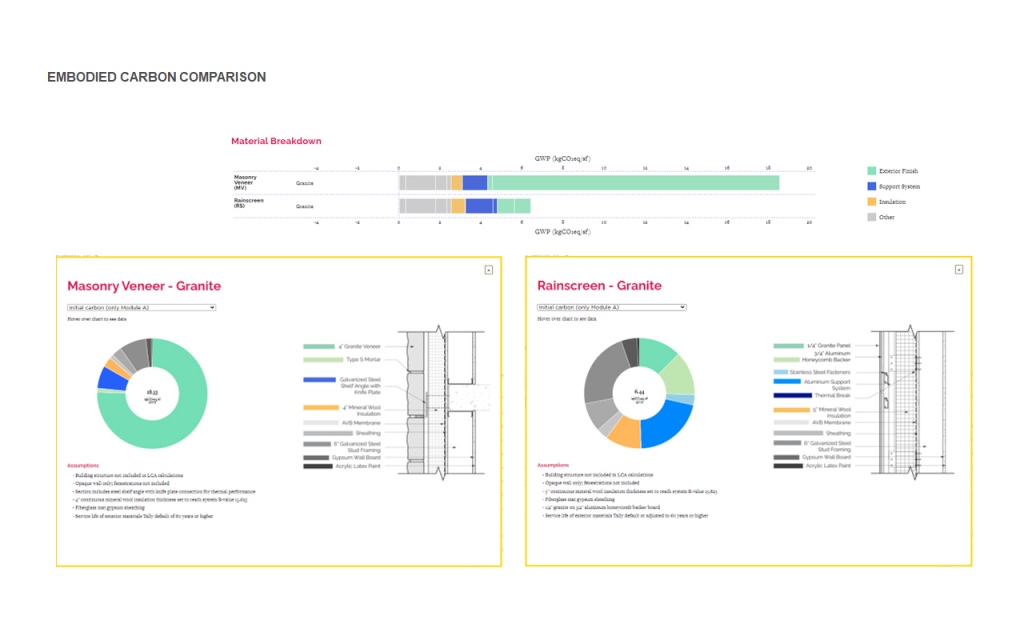1024x624 pixels.
Task: Click the Exterior Finish legend swatch
Action: pos(871,171)
